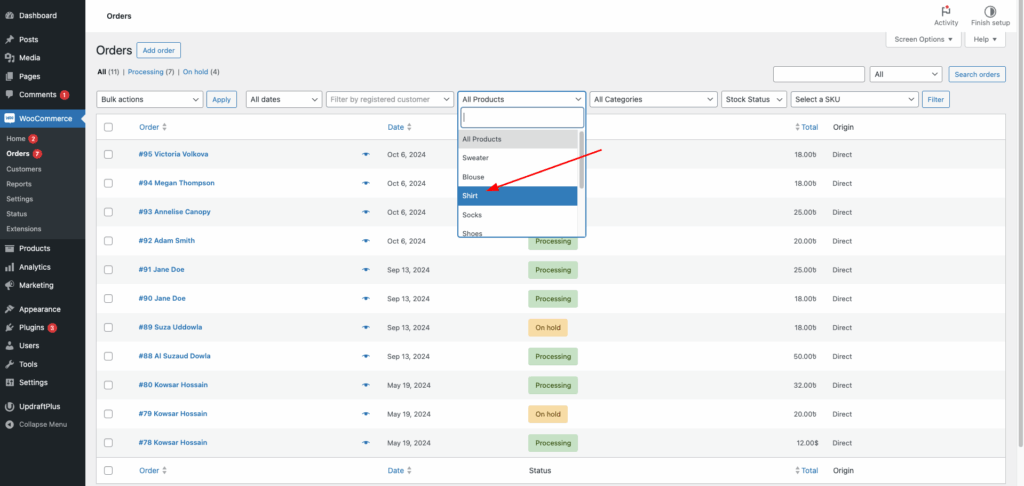Viewport: 1024px width, 486px height.
Task: Open the Help tab button
Action: pyautogui.click(x=985, y=39)
